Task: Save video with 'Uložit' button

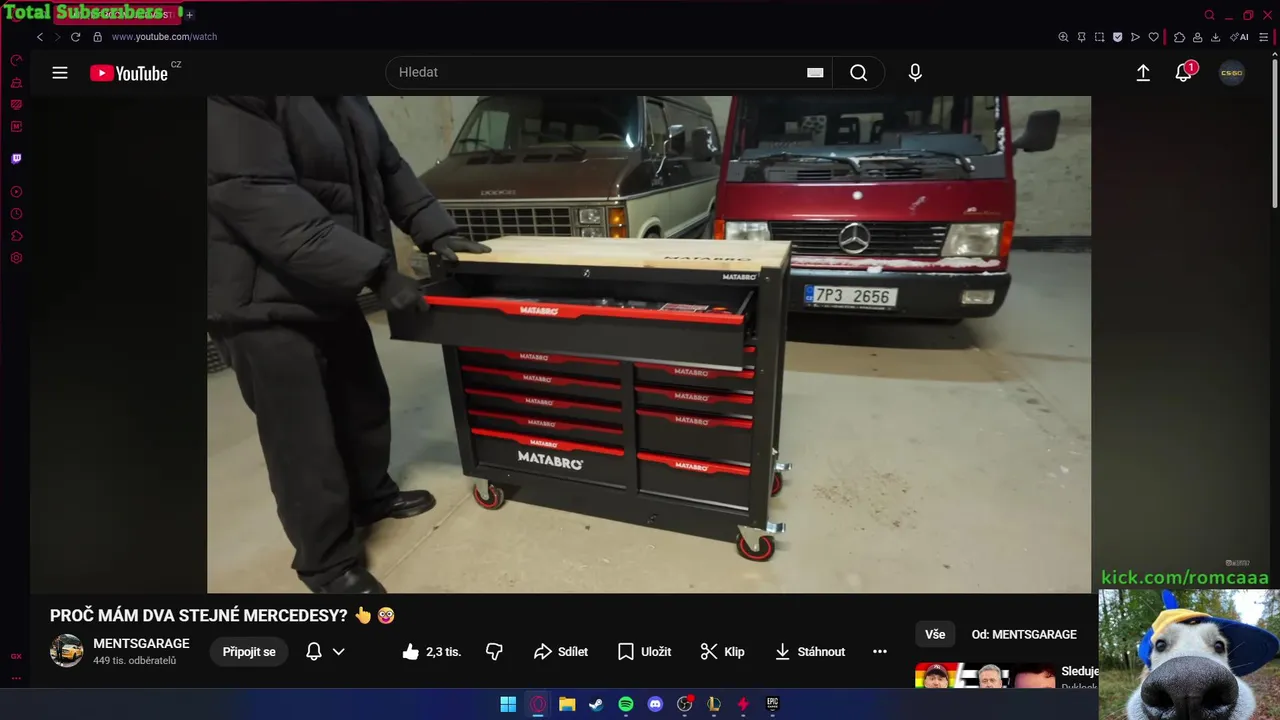Action: [x=644, y=652]
